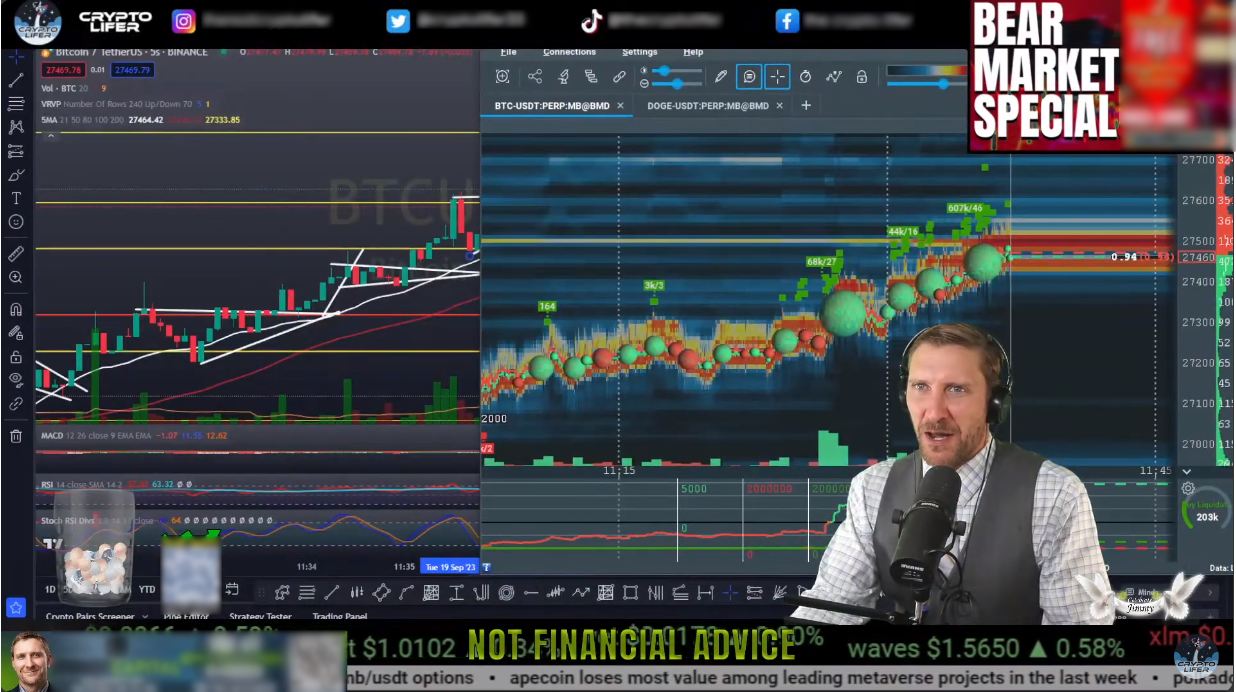
Task: Open the File menu in Bookmap
Action: tap(508, 52)
